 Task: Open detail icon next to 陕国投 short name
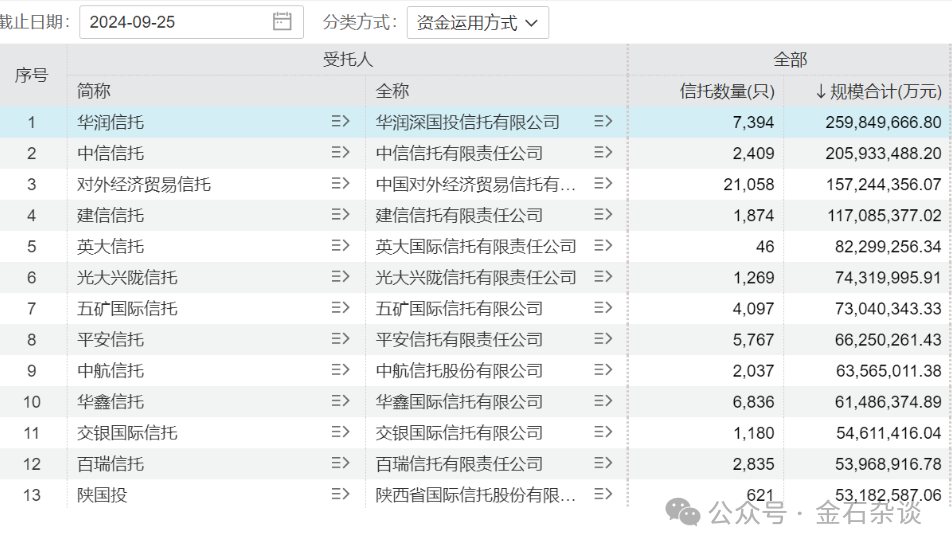click(341, 495)
